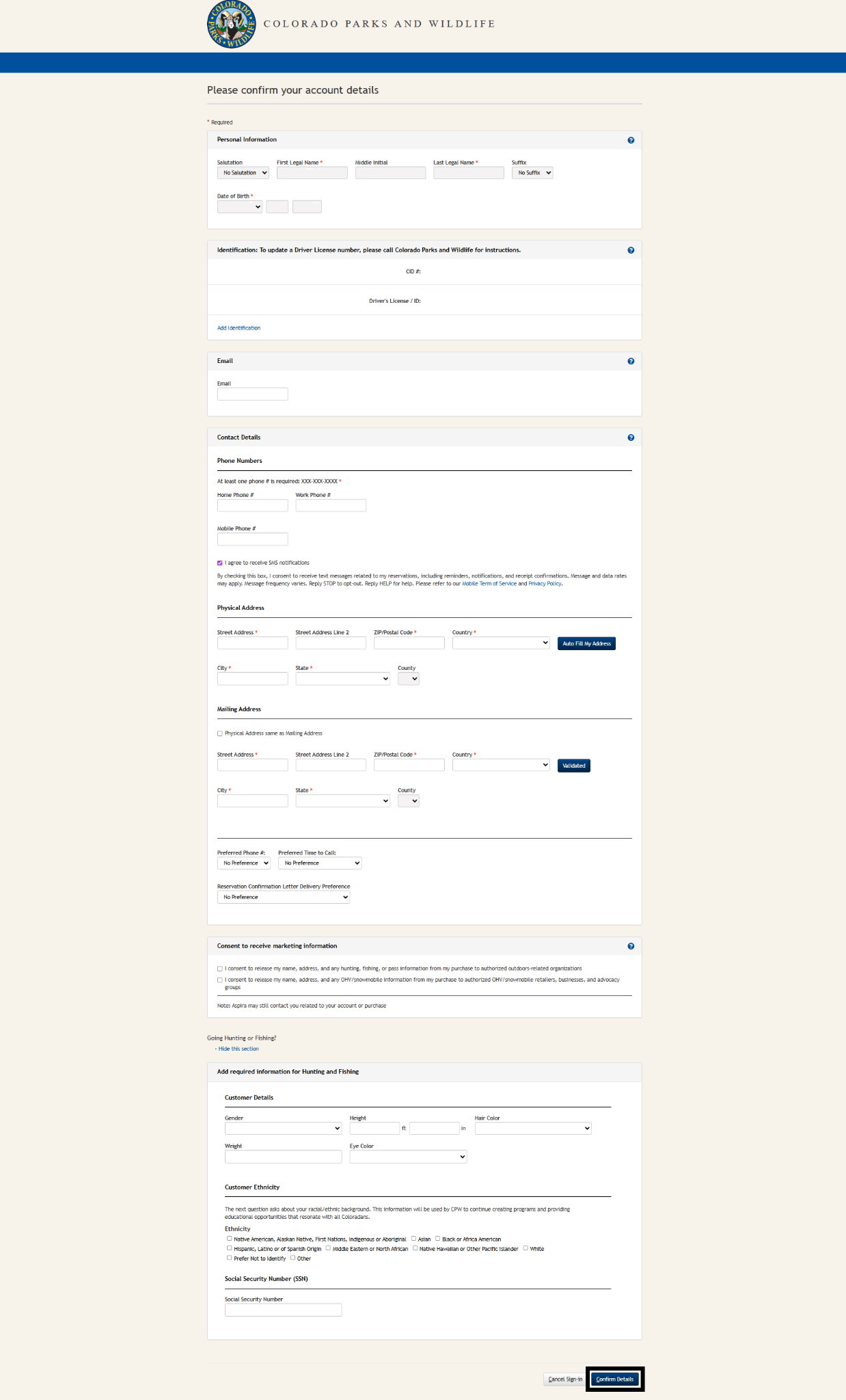
Task: Open help for Personal Information section
Action: click(x=630, y=139)
